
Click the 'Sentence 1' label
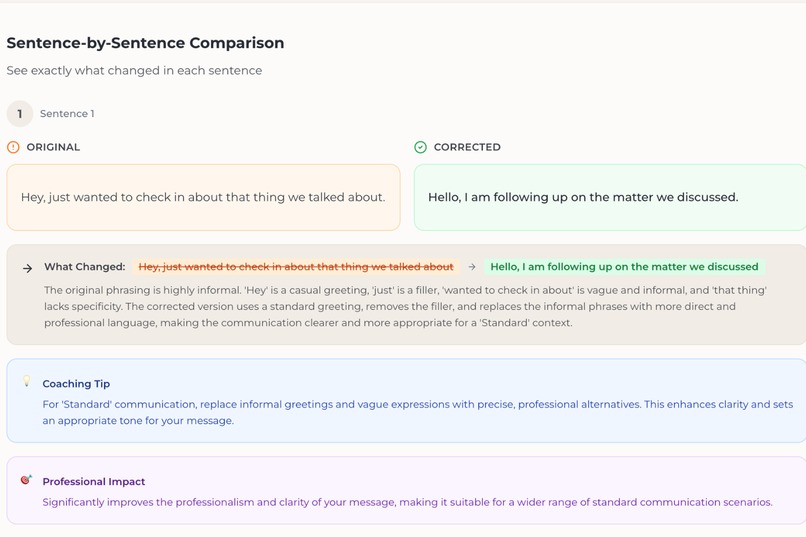pos(67,114)
